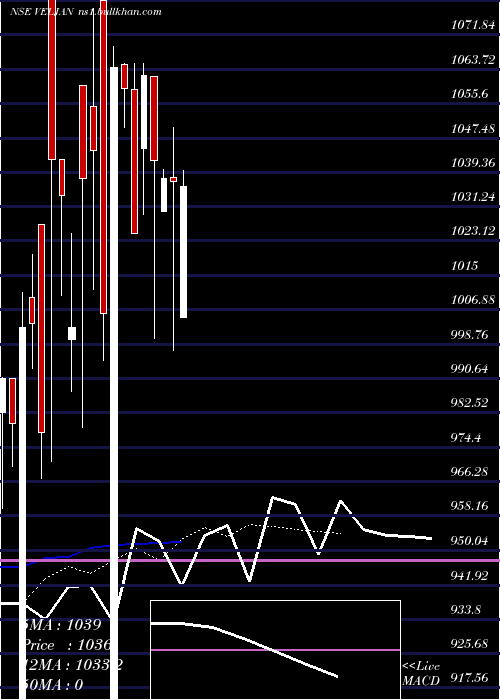Click the 1006.88 price label
The width and height of the screenshot is (500, 700).
473,300
